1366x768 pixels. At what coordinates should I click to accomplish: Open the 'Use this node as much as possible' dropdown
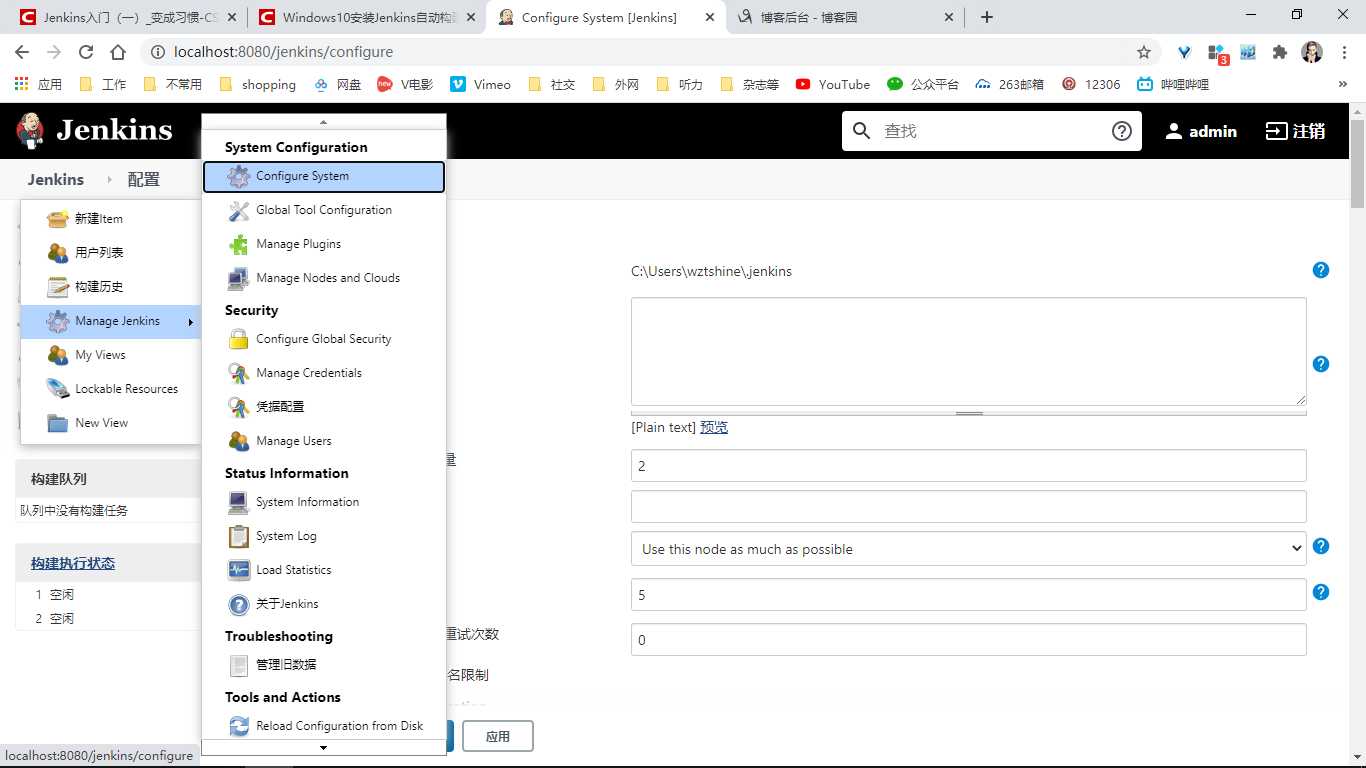click(968, 549)
